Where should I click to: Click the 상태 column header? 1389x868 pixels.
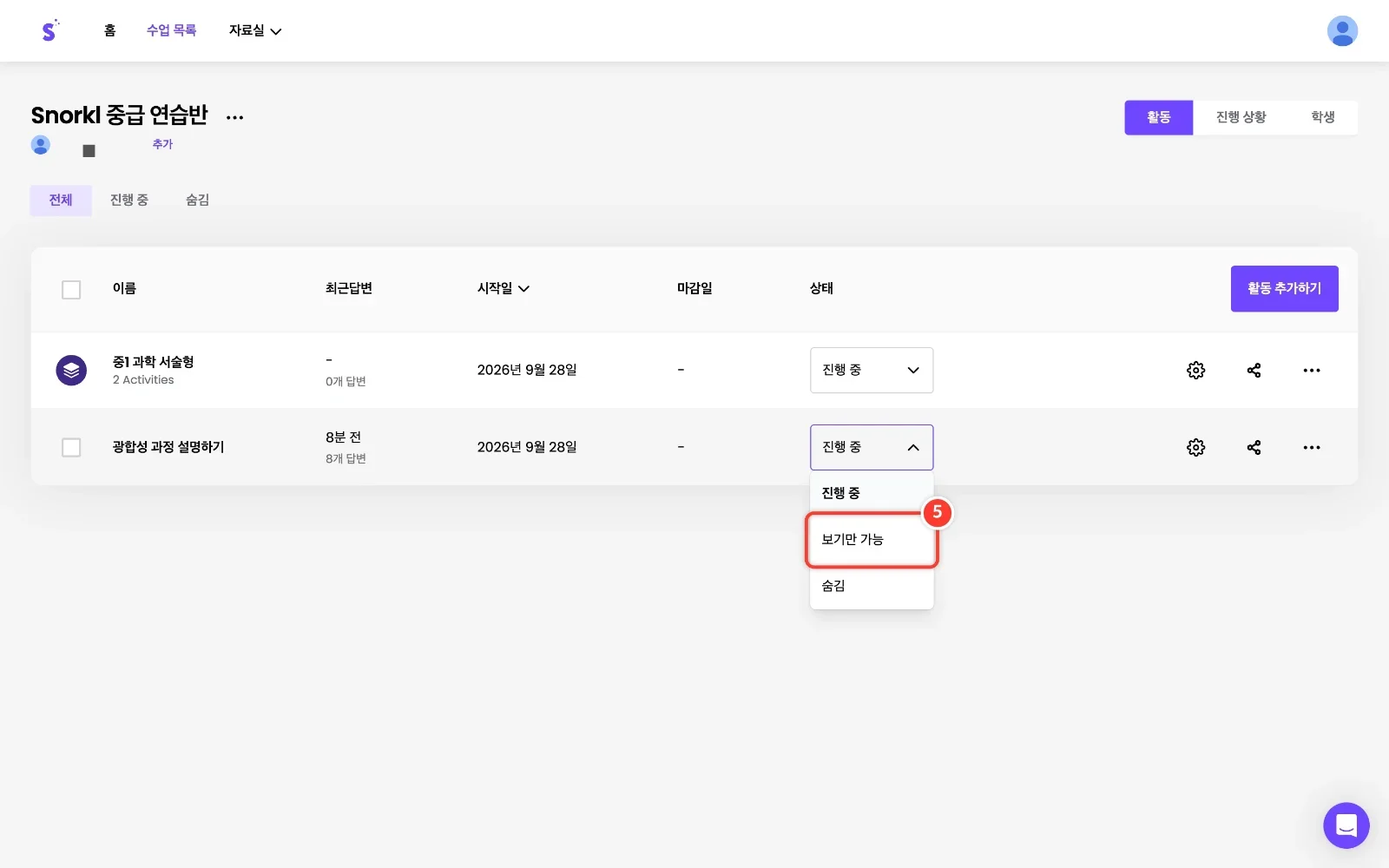821,288
